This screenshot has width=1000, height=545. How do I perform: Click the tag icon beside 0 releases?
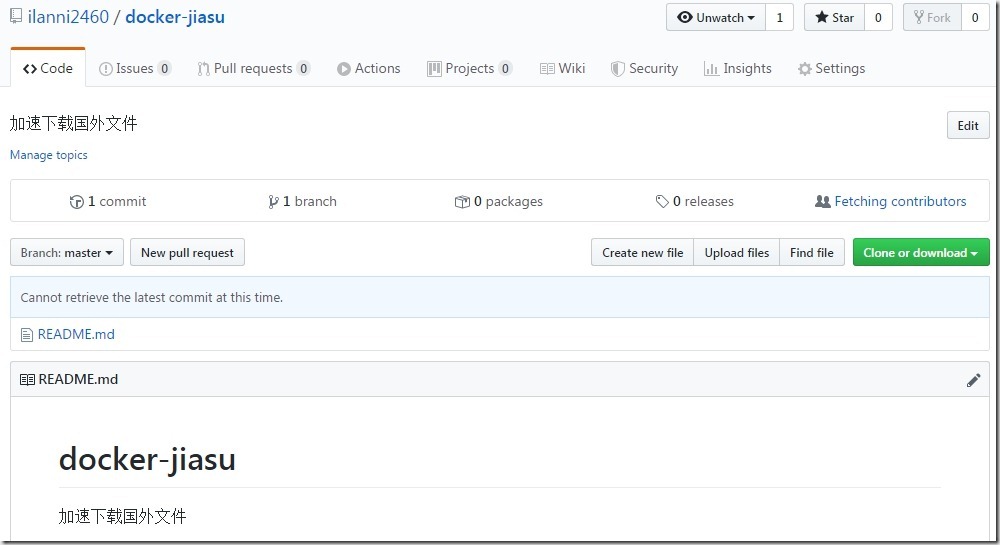662,202
